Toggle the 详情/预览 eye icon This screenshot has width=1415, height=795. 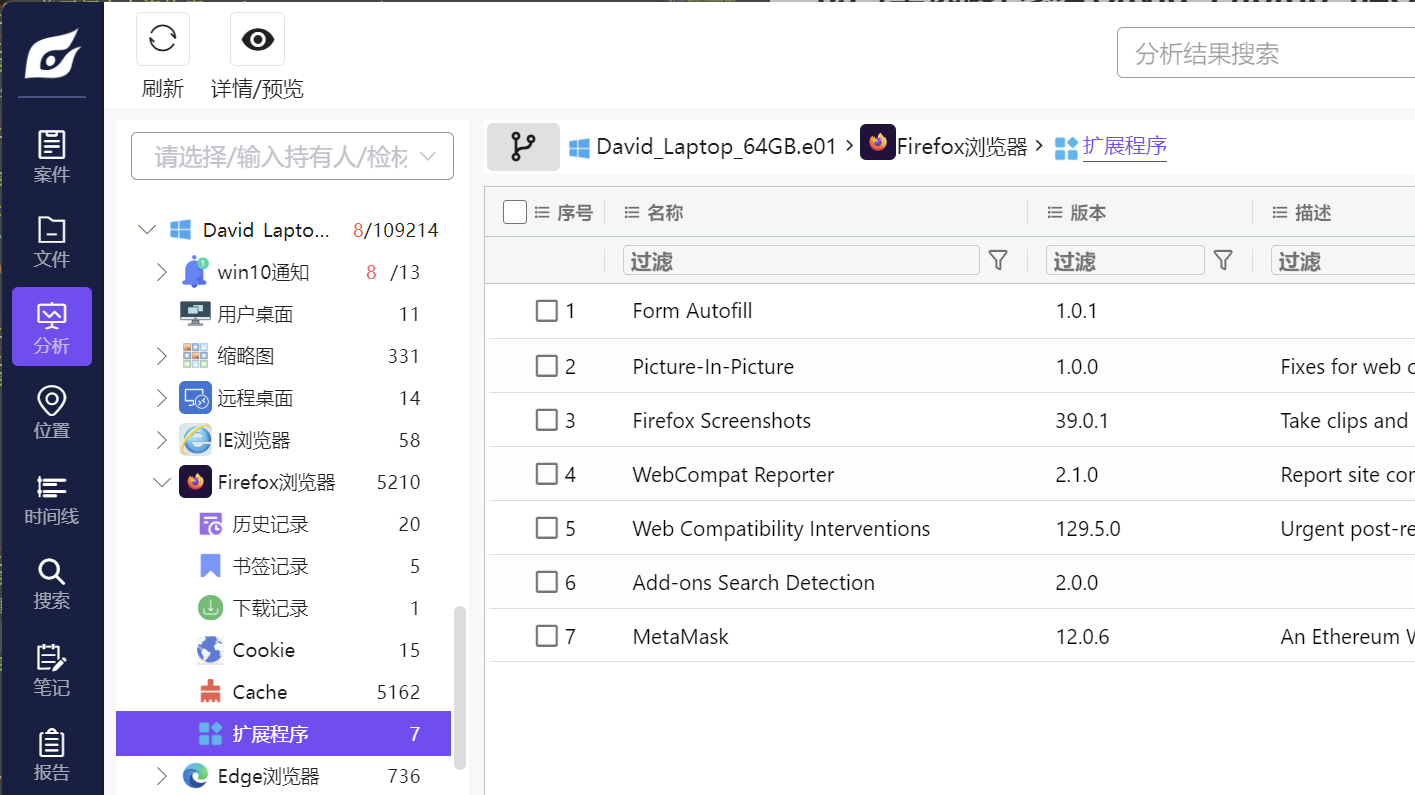(257, 40)
